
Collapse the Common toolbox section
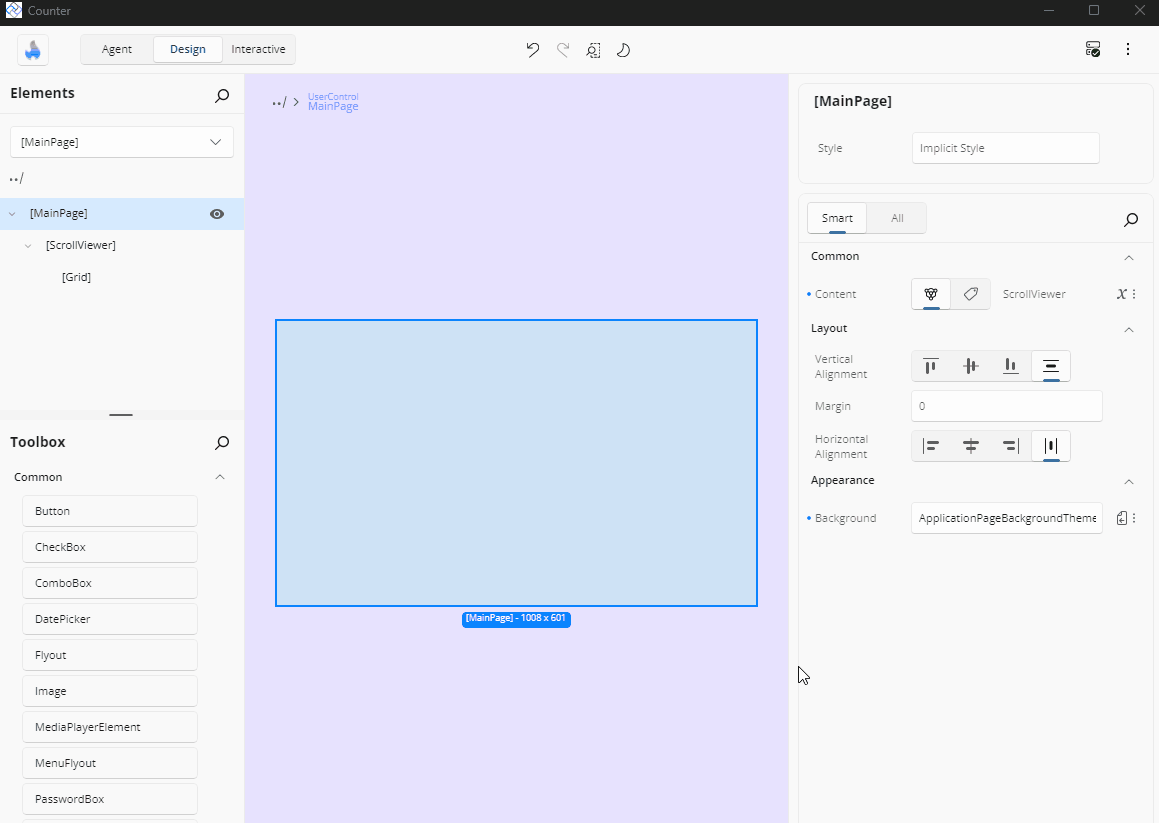(x=219, y=477)
